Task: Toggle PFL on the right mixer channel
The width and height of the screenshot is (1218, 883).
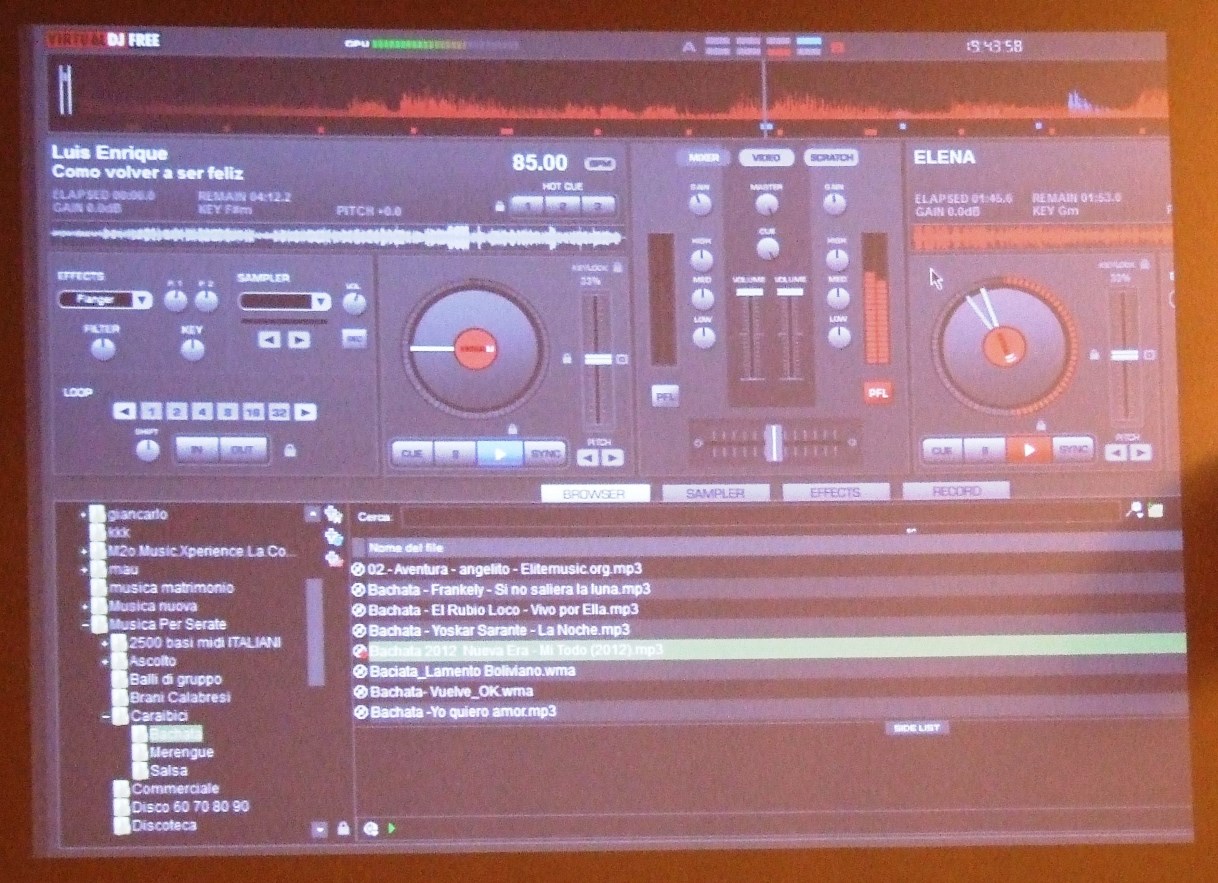Action: click(x=878, y=393)
